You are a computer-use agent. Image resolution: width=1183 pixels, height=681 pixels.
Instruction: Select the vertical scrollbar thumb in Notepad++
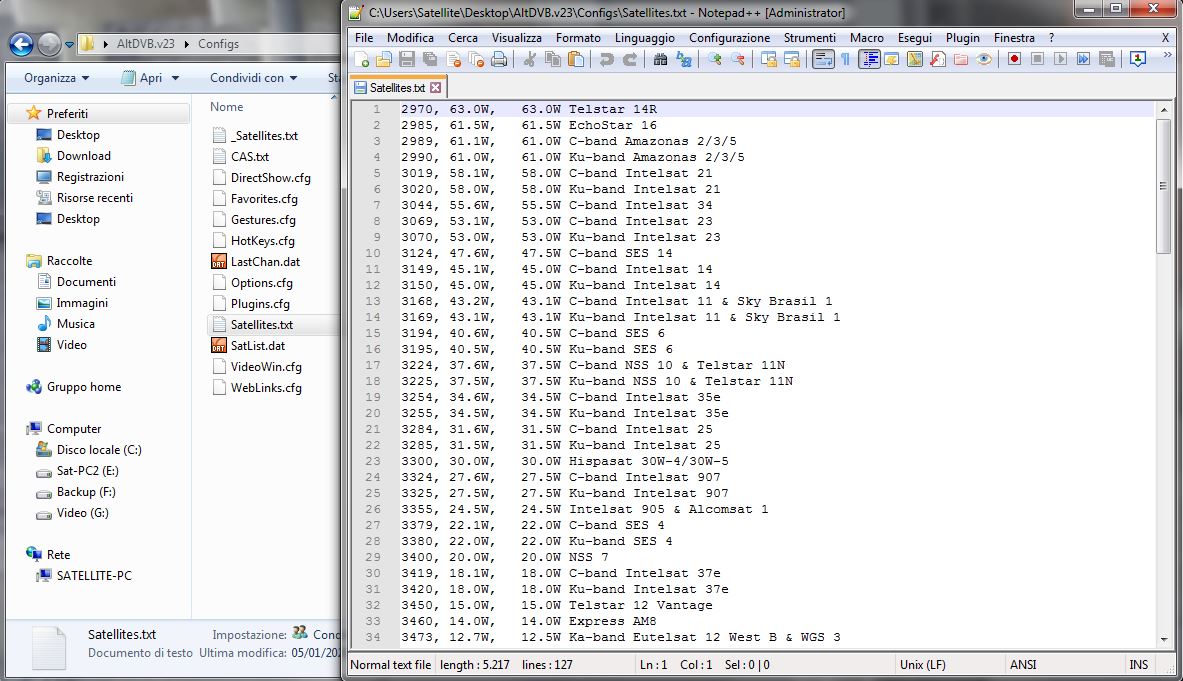tap(1163, 186)
